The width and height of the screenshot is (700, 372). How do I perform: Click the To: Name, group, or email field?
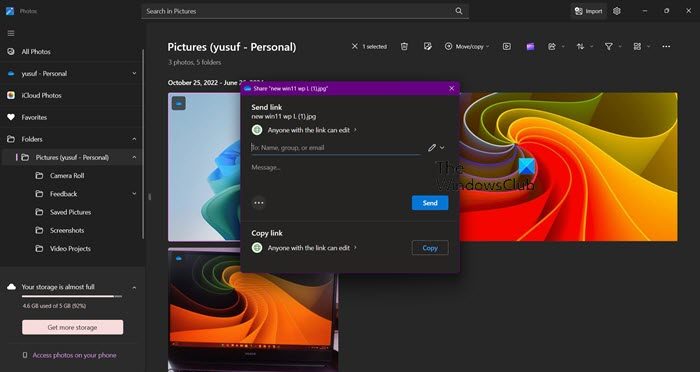pyautogui.click(x=336, y=147)
